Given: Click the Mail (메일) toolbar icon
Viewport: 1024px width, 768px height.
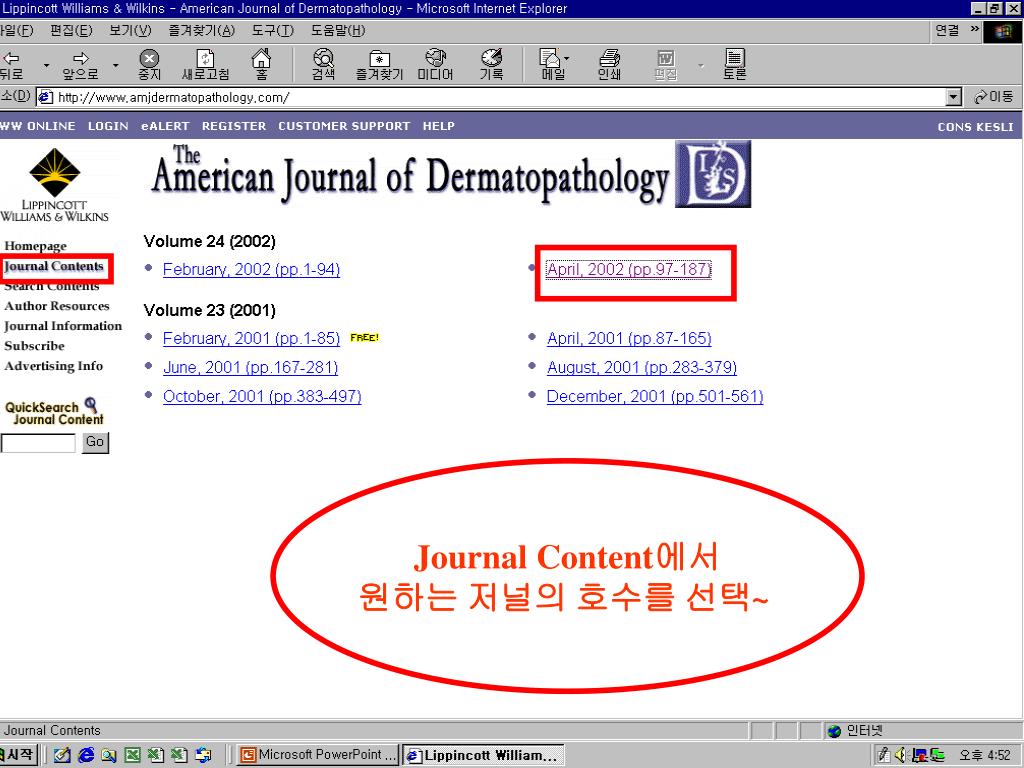Looking at the screenshot, I should 551,65.
